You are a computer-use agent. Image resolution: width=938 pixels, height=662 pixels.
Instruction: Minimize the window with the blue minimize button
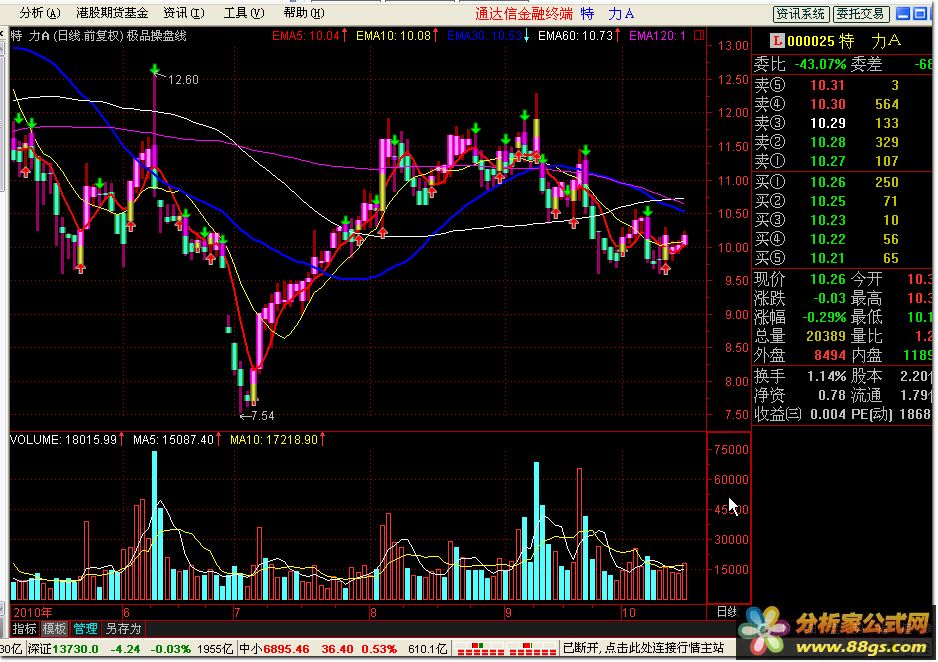(x=904, y=13)
